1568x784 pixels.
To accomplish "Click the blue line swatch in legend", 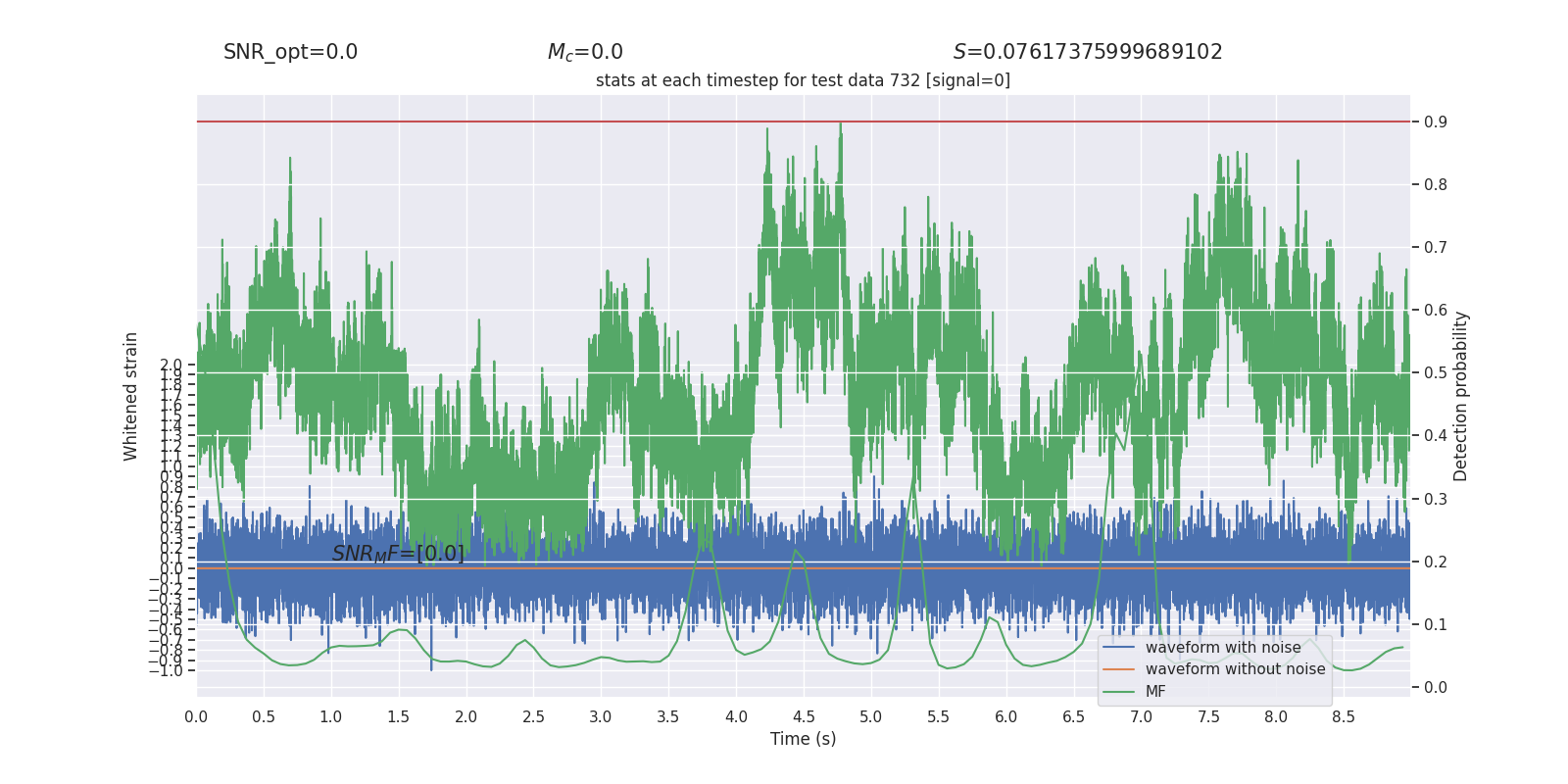I will click(x=1118, y=648).
